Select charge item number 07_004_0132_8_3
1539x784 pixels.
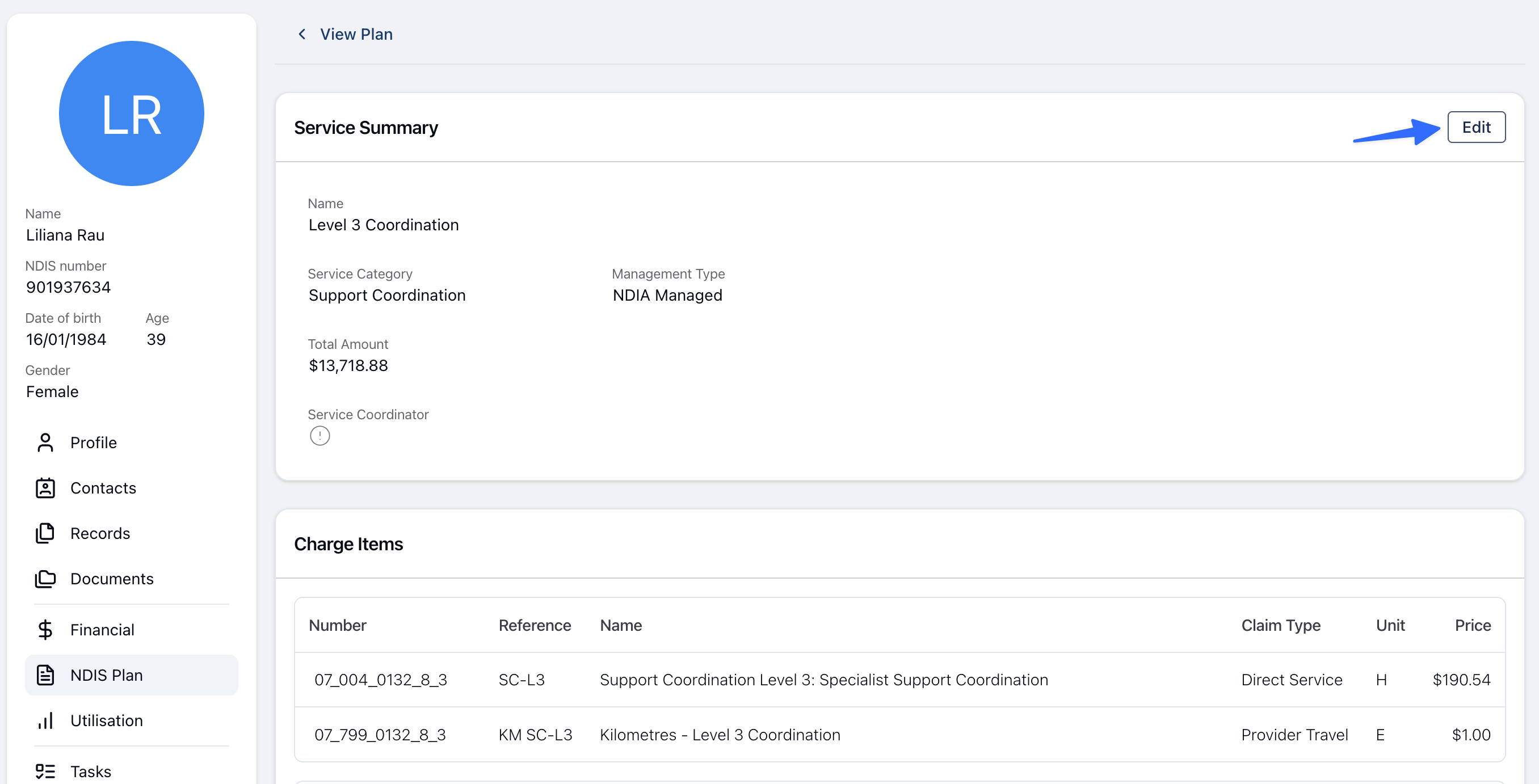point(381,680)
